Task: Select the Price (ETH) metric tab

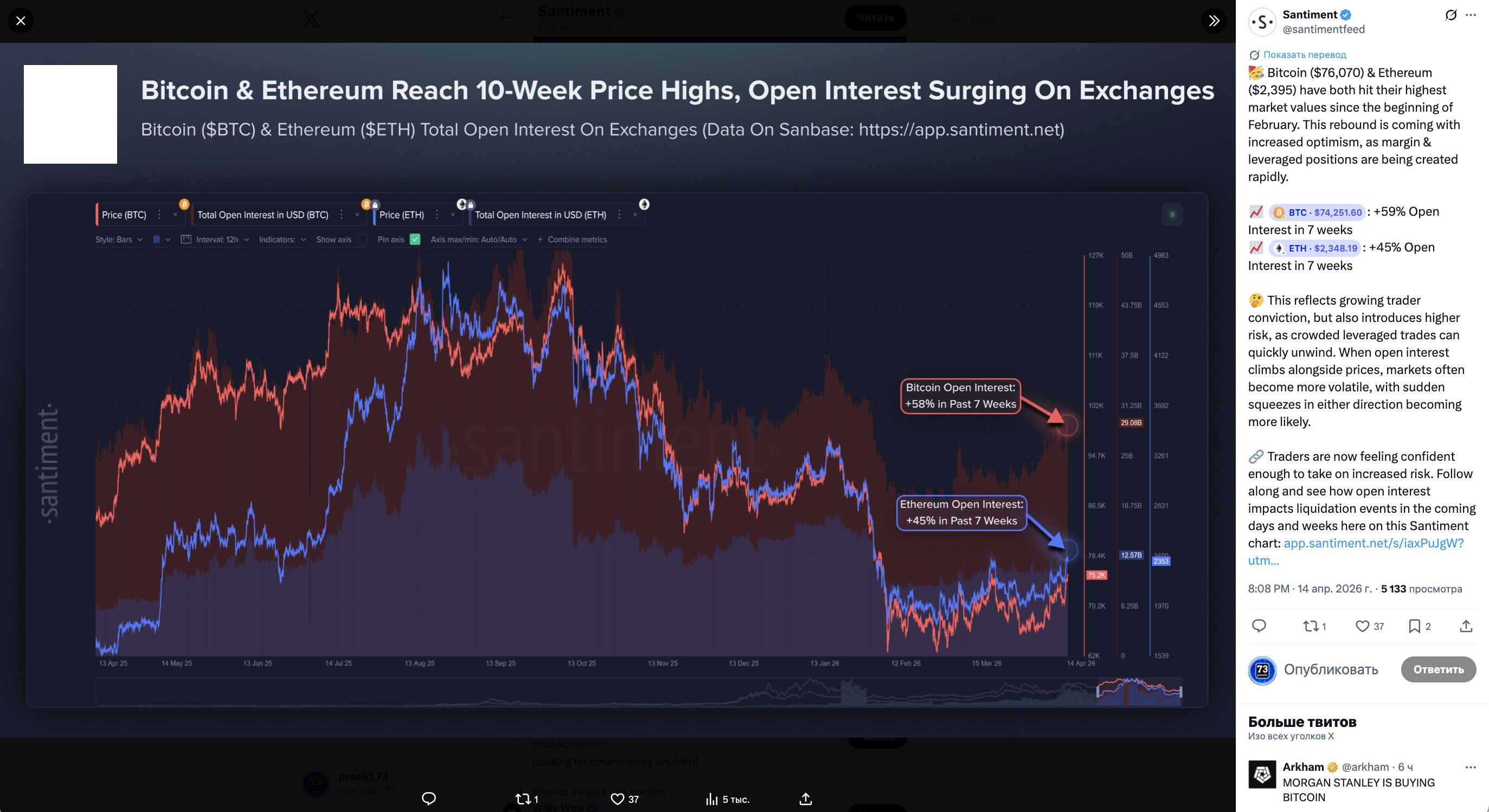Action: point(402,215)
